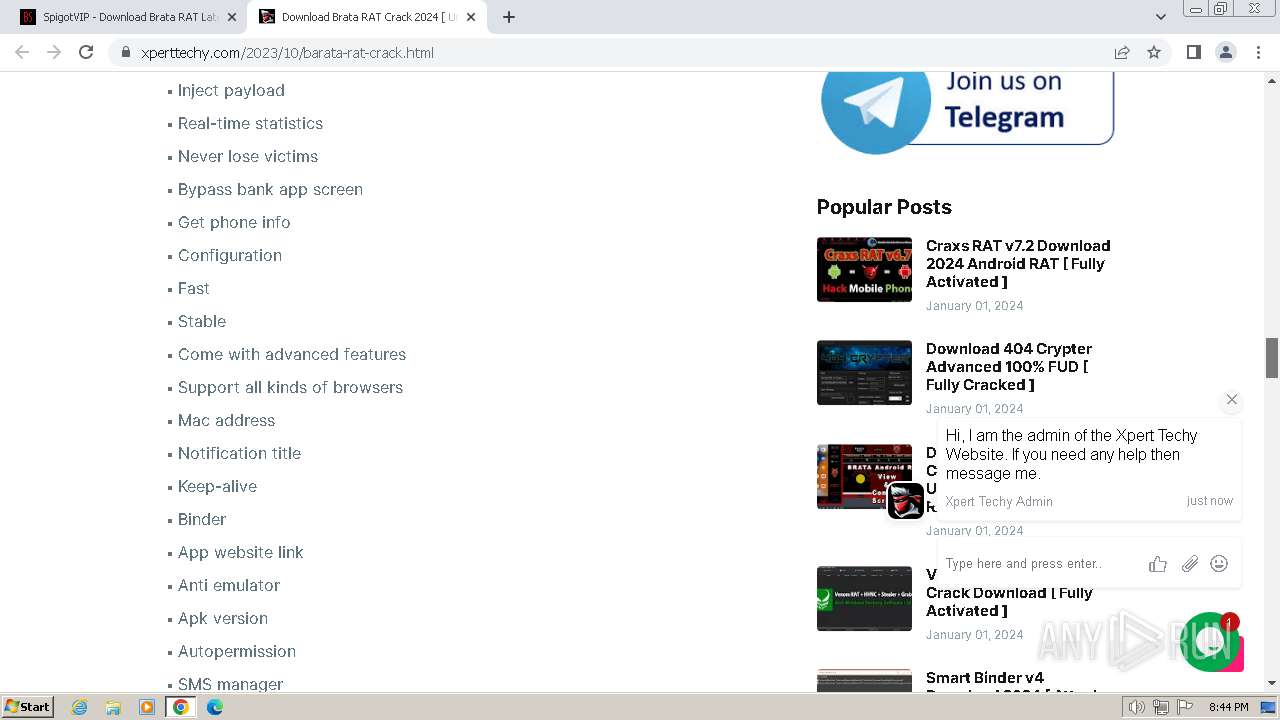Open the green chat launcher bubble

coord(1210,642)
